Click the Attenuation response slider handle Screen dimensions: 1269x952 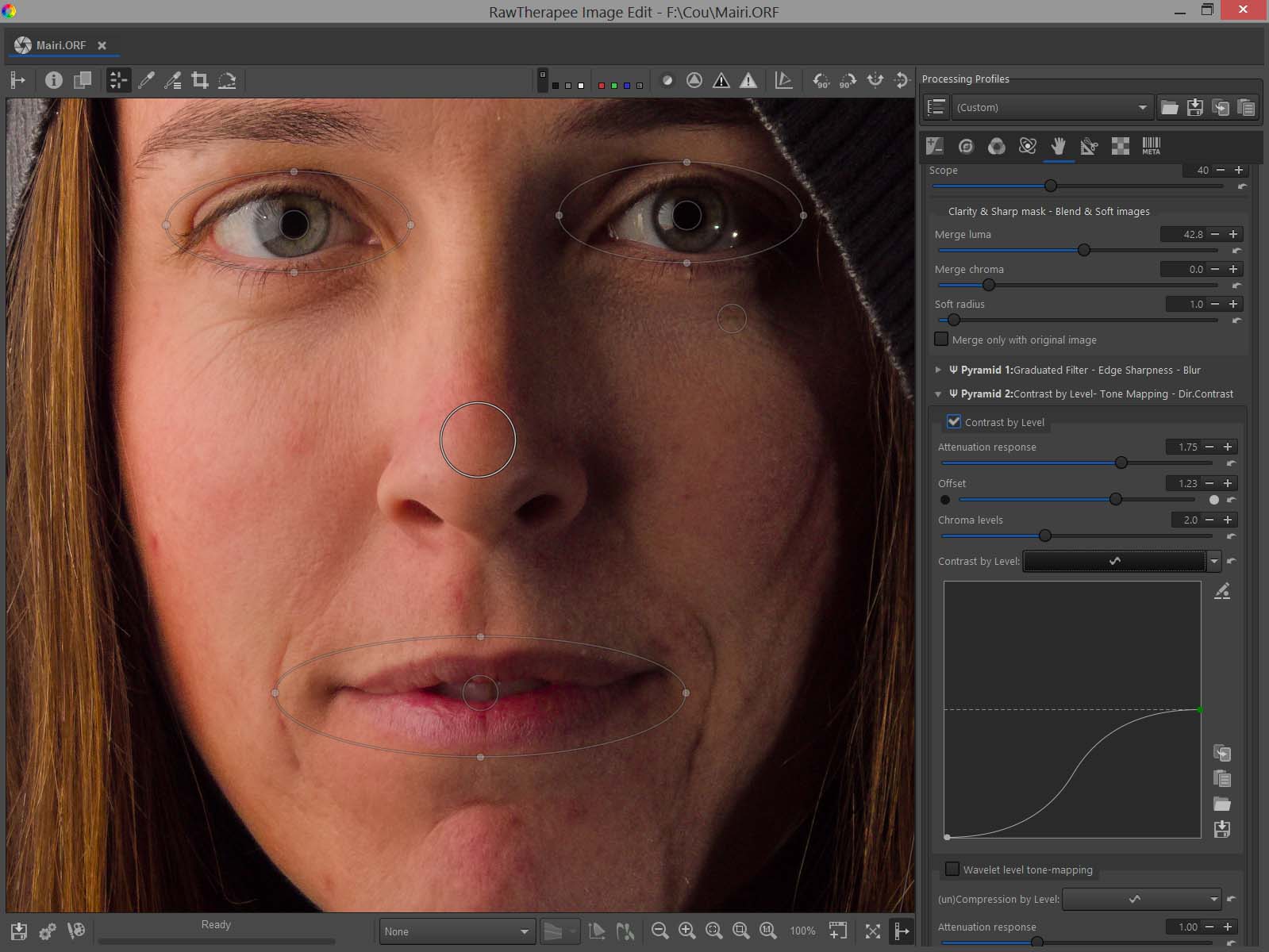tap(1121, 463)
